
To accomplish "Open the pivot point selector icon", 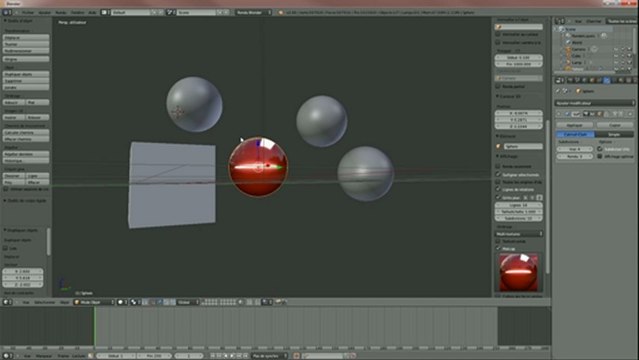I will click(135, 302).
